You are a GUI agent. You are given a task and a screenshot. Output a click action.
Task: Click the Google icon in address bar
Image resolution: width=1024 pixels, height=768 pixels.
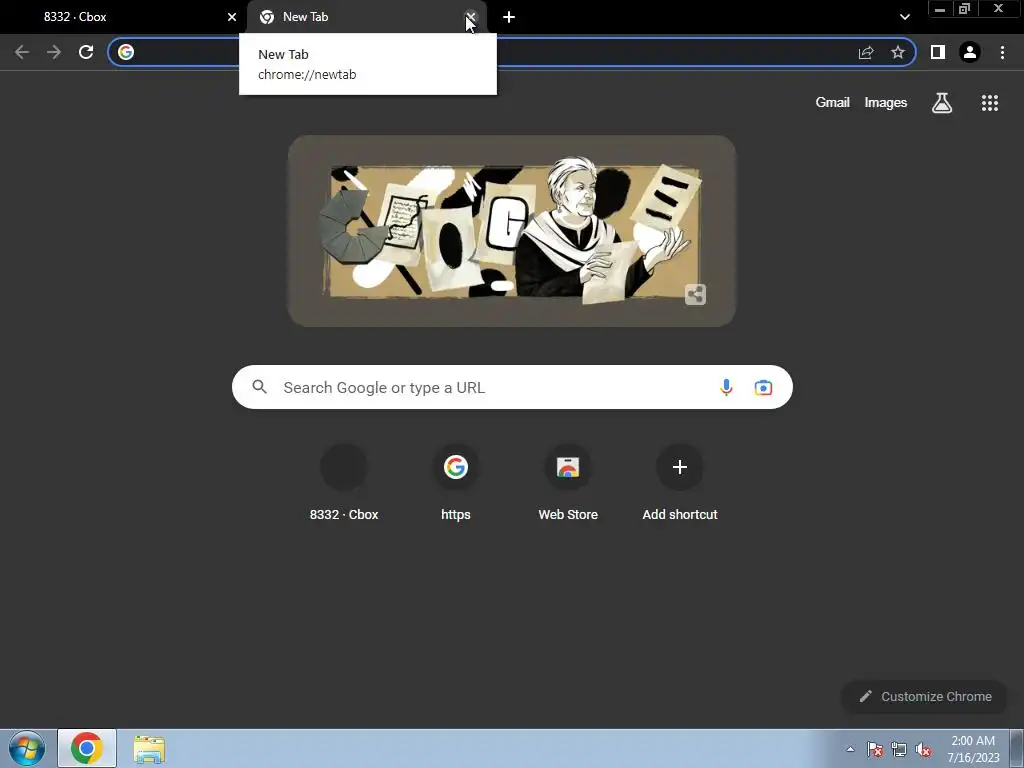pyautogui.click(x=126, y=52)
